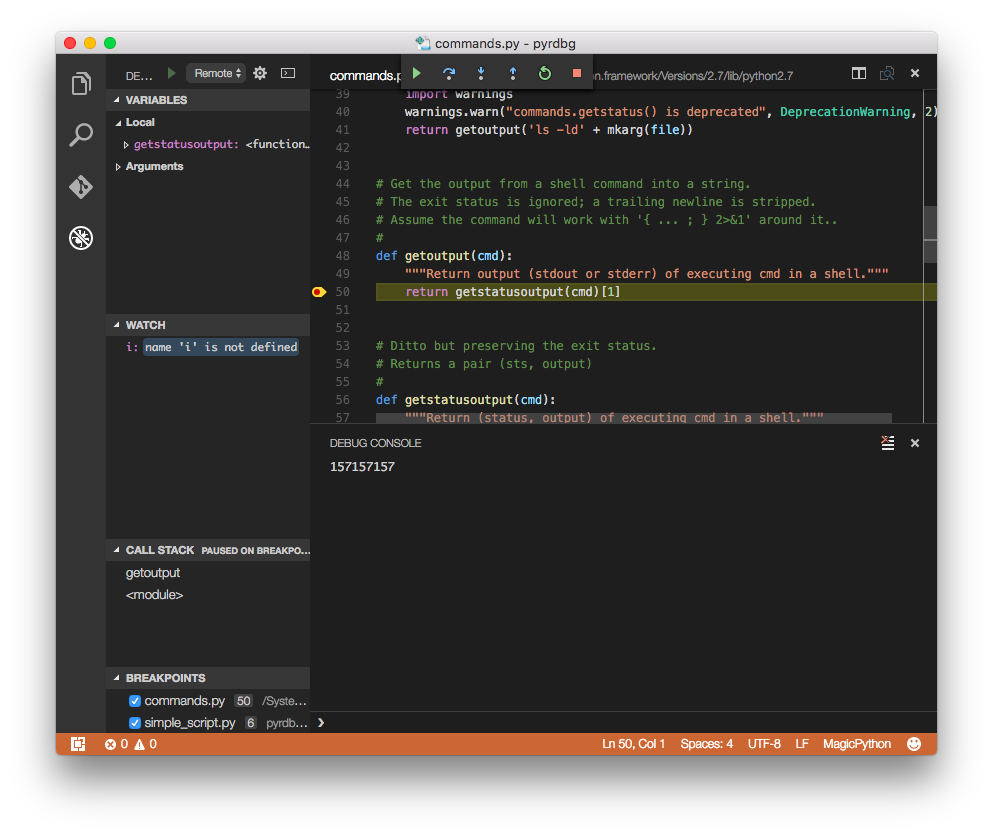Continue execution with the green play button
Image resolution: width=993 pixels, height=835 pixels.
[416, 73]
